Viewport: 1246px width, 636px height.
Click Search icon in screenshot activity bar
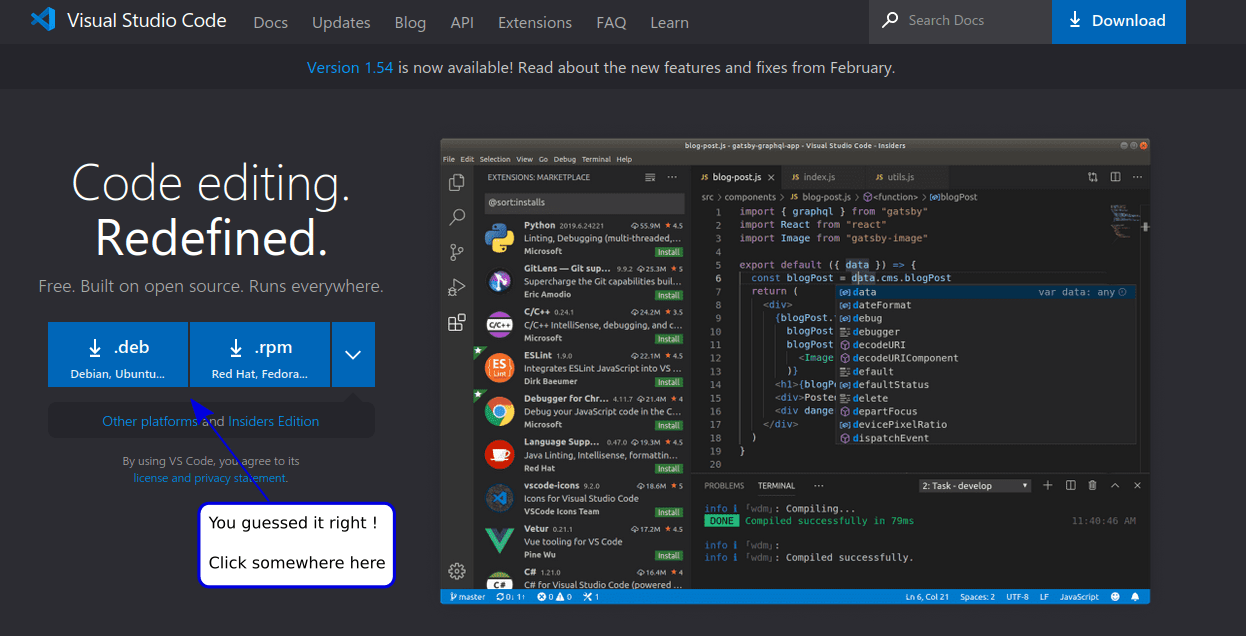point(457,217)
